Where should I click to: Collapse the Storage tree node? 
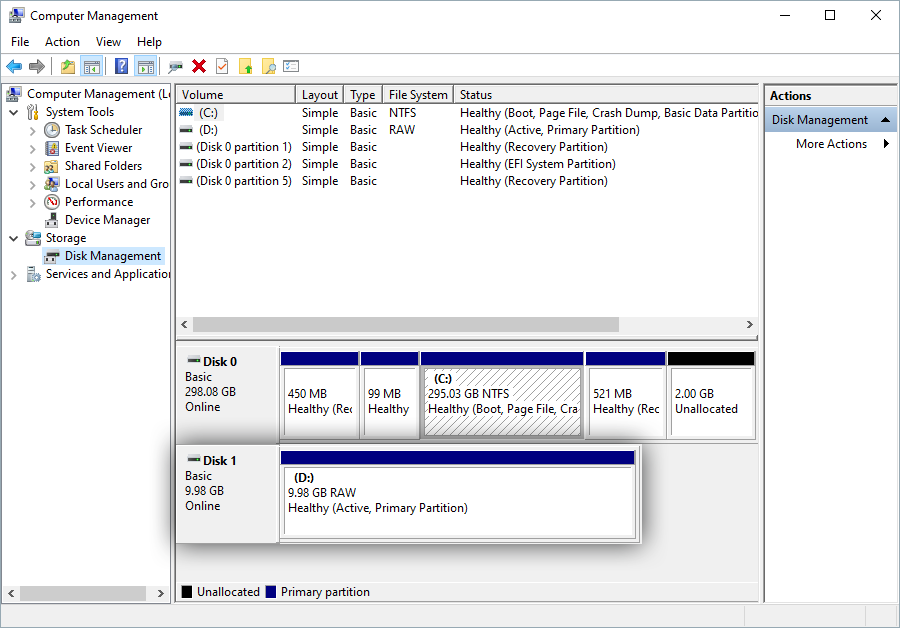(x=14, y=238)
